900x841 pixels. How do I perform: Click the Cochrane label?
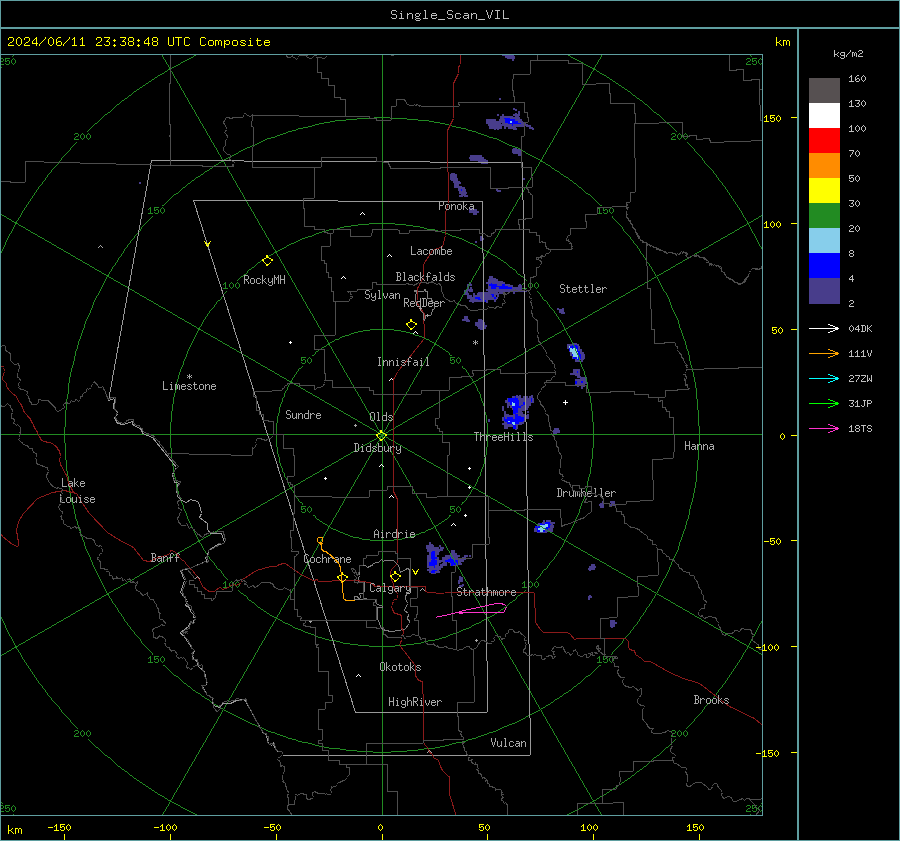(x=327, y=559)
